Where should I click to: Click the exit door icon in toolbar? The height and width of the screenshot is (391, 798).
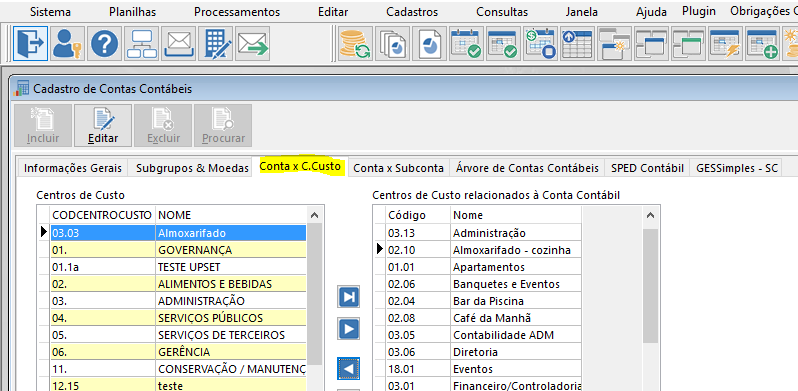(x=31, y=43)
